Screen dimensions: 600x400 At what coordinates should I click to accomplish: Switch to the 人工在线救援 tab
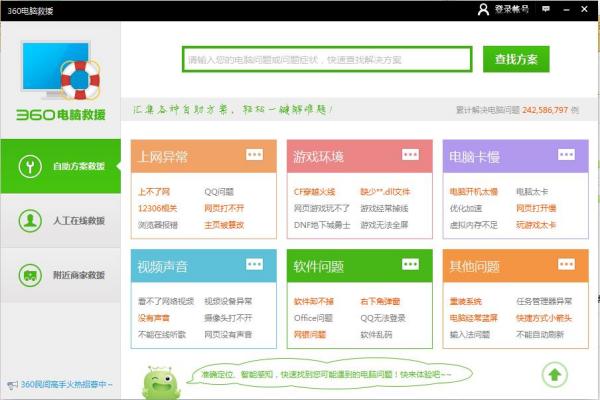[x=78, y=220]
